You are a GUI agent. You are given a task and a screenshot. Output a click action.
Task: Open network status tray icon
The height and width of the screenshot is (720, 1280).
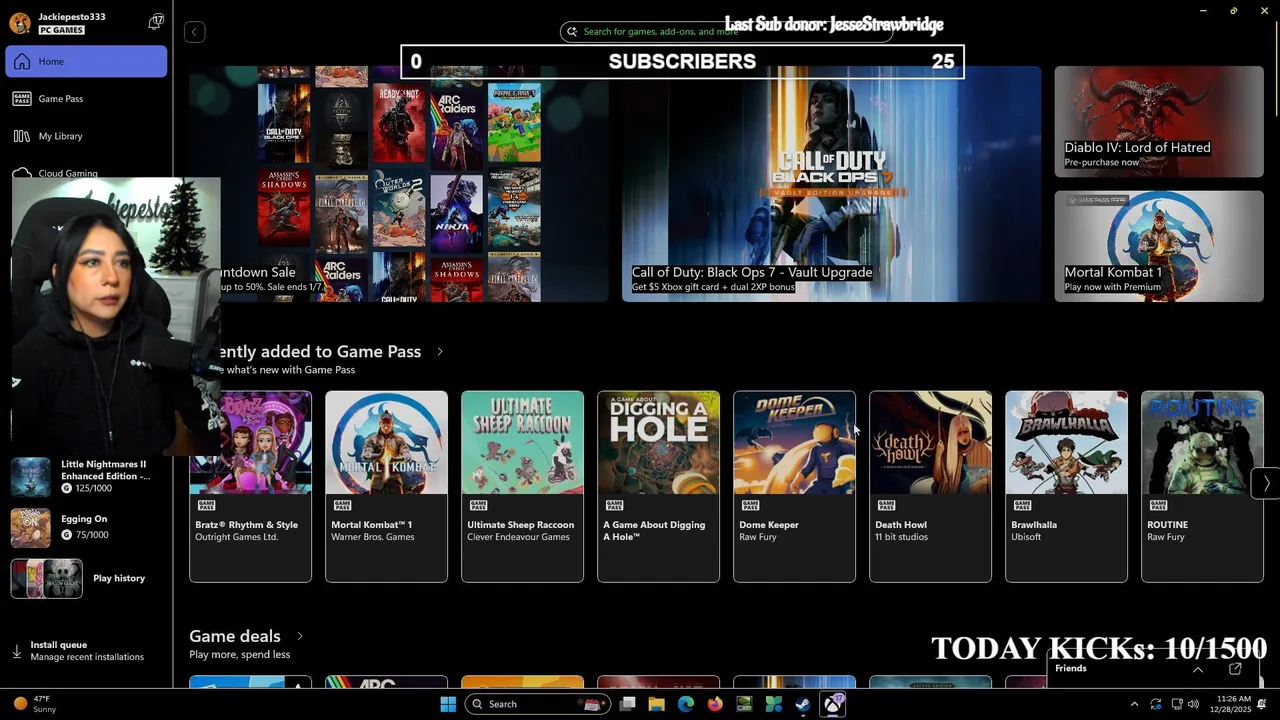(x=1176, y=704)
